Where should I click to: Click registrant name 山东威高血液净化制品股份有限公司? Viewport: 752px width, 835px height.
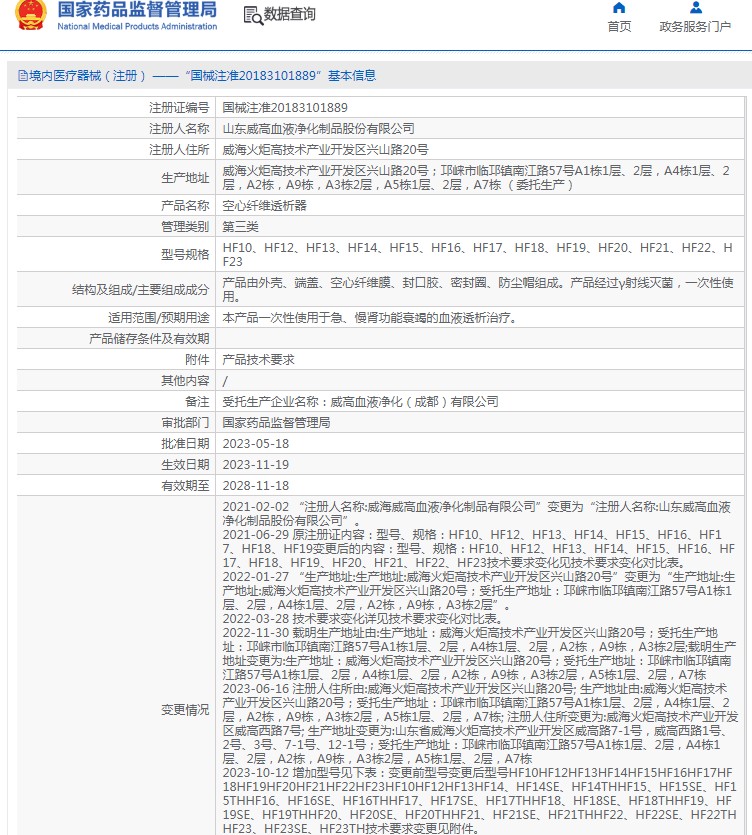tap(318, 128)
